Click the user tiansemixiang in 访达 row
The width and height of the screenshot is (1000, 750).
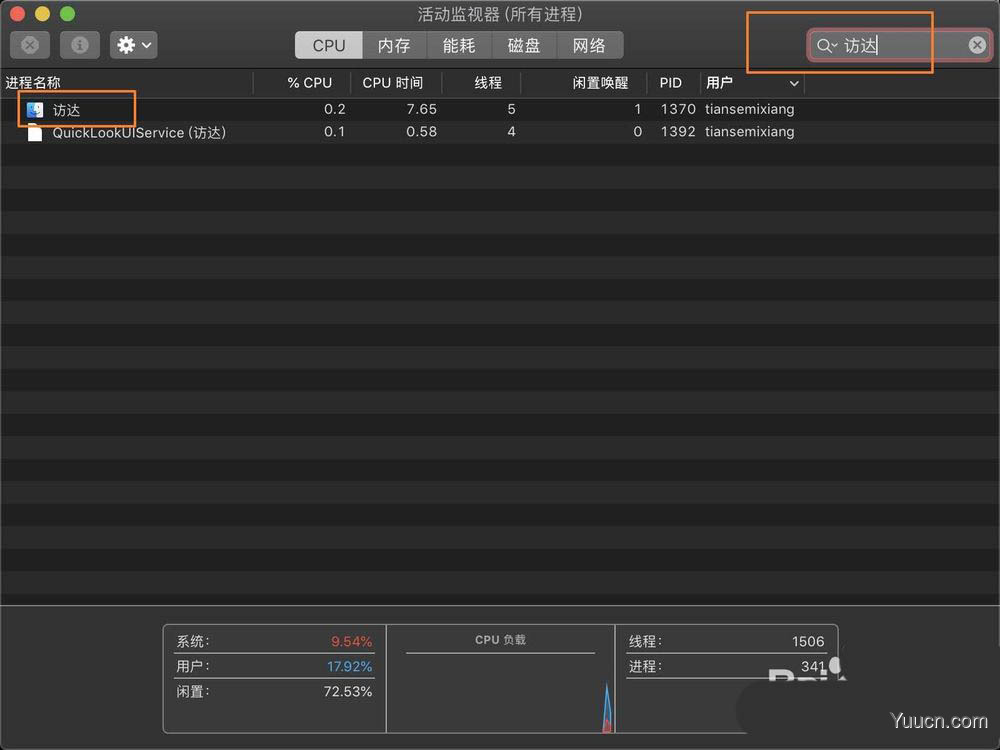pos(749,109)
